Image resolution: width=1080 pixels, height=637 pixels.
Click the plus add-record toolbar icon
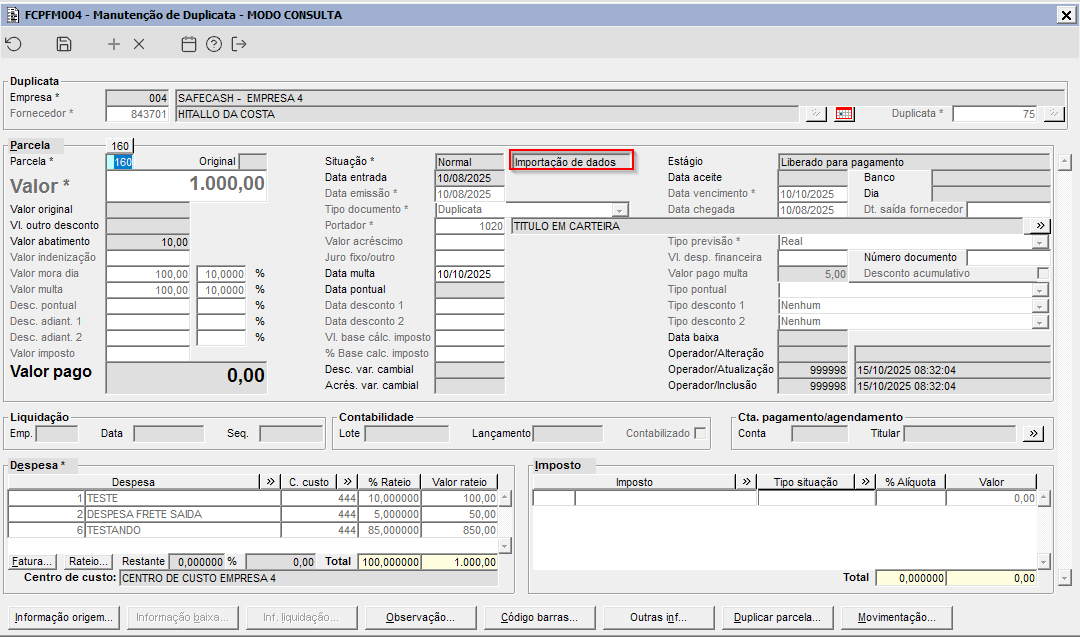pos(114,44)
